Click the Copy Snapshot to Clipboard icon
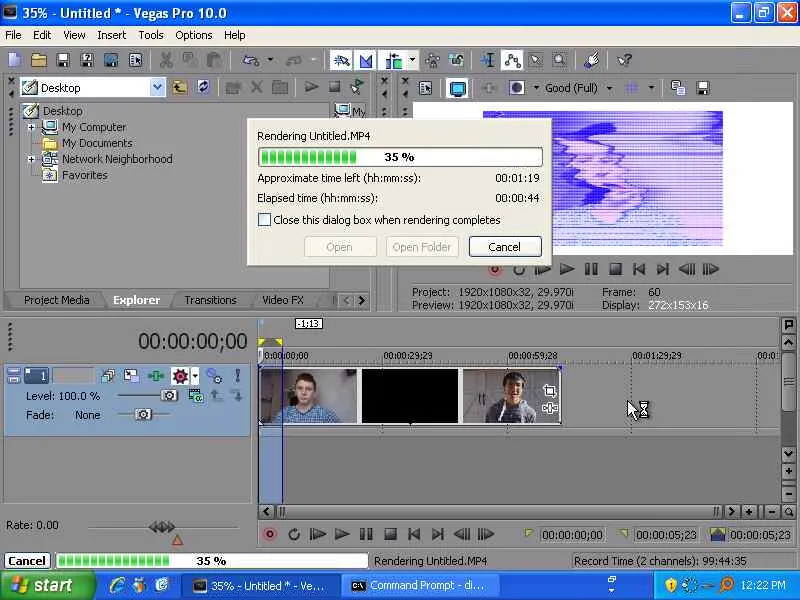 [x=678, y=88]
